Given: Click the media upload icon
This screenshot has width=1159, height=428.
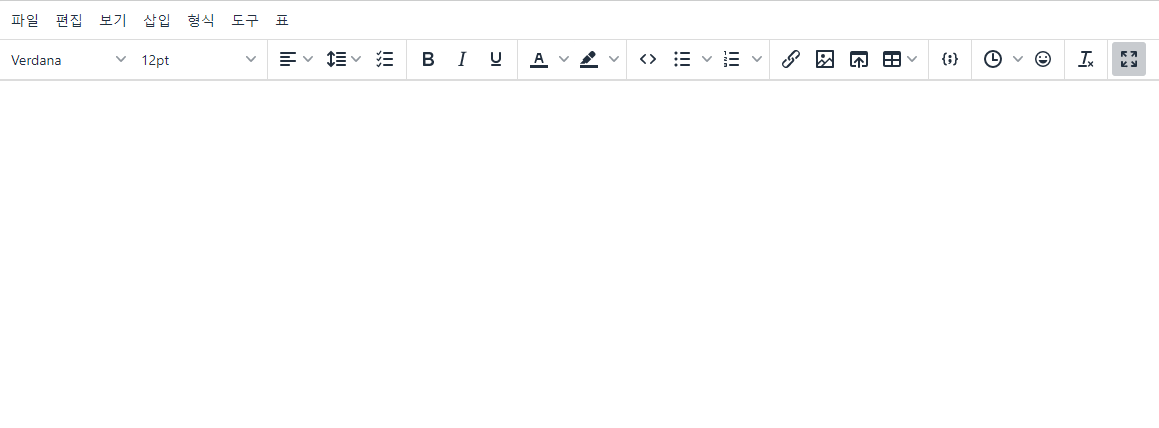Looking at the screenshot, I should click(x=859, y=60).
